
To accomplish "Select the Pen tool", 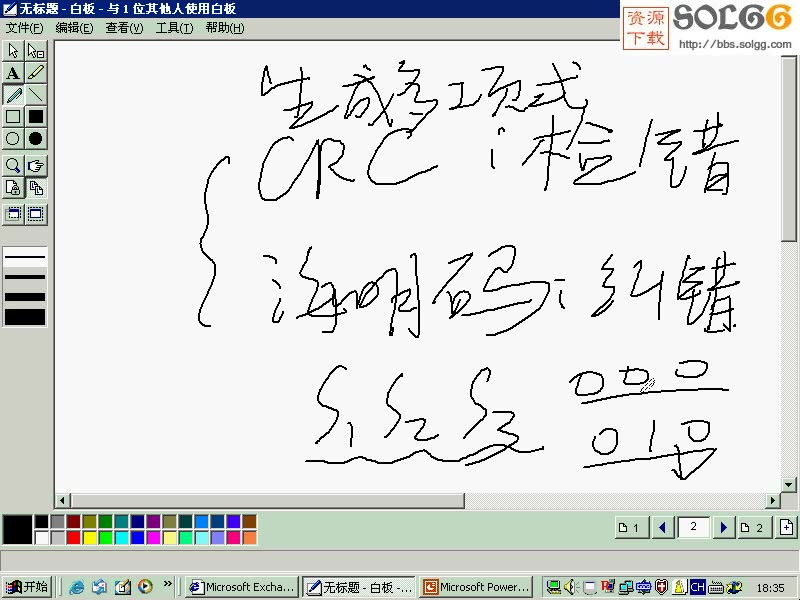I will pos(13,95).
